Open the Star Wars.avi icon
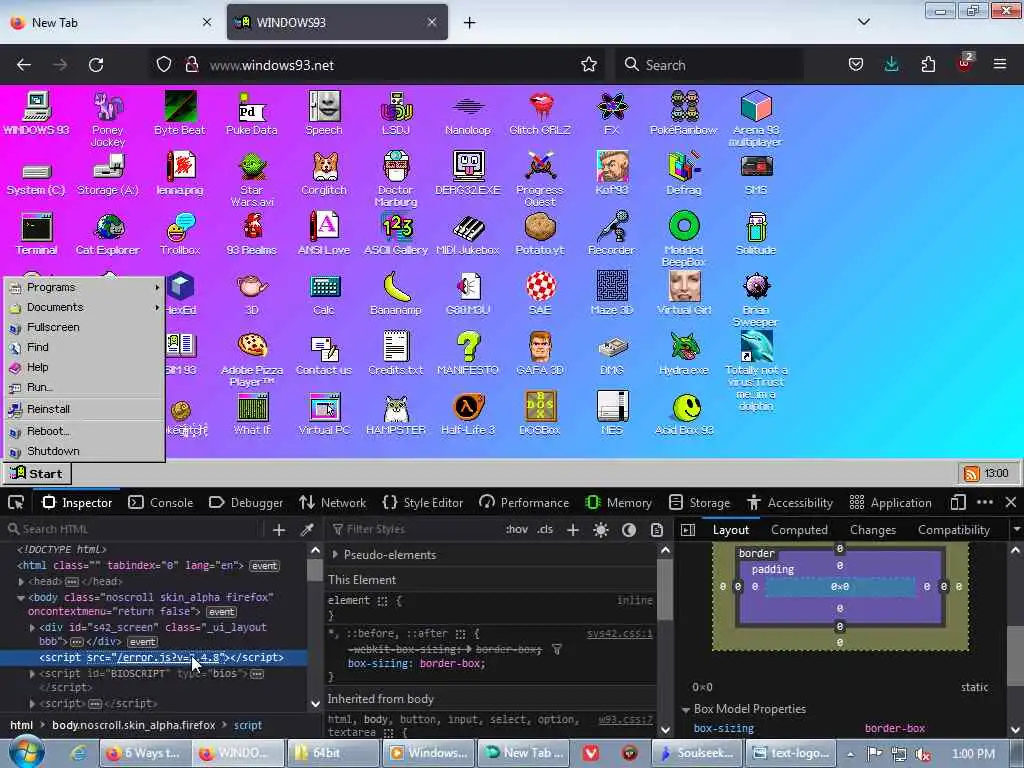This screenshot has height=768, width=1024. point(251,178)
